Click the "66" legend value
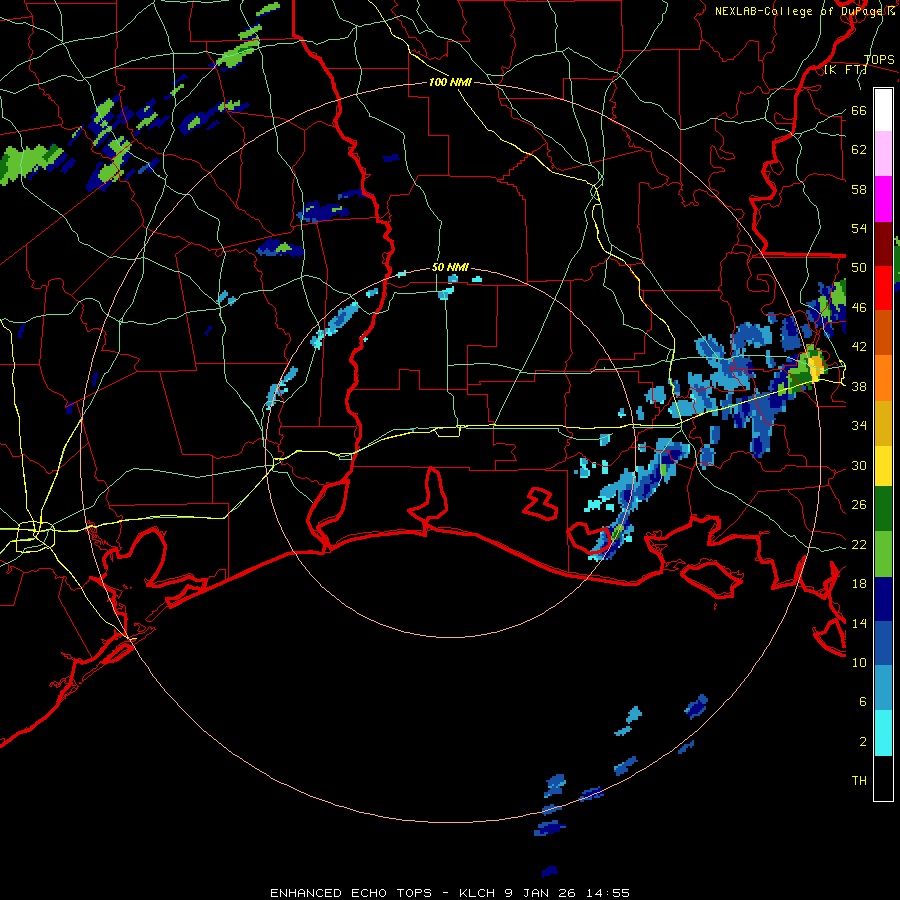 point(859,110)
